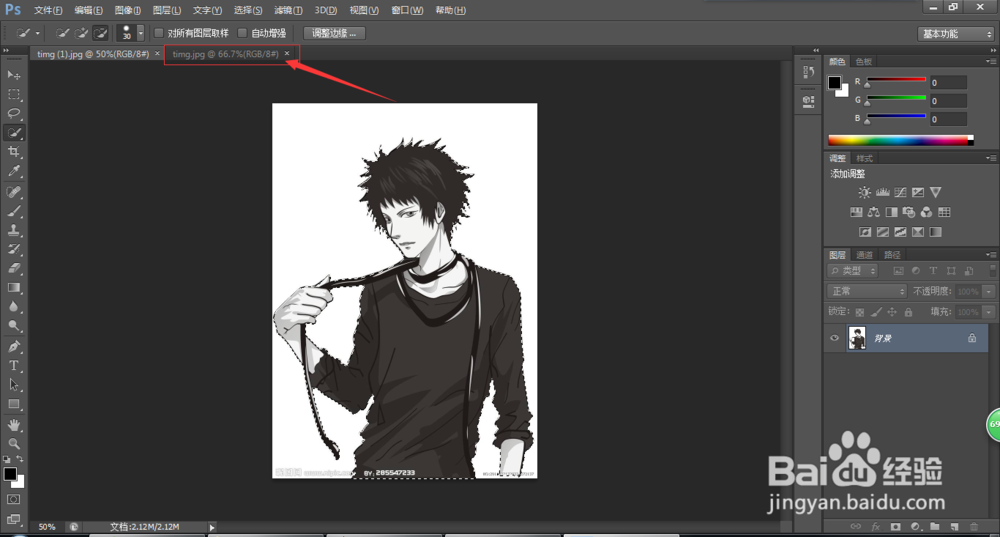Open the 滤镜(T) menu
The image size is (1000, 537).
click(288, 10)
